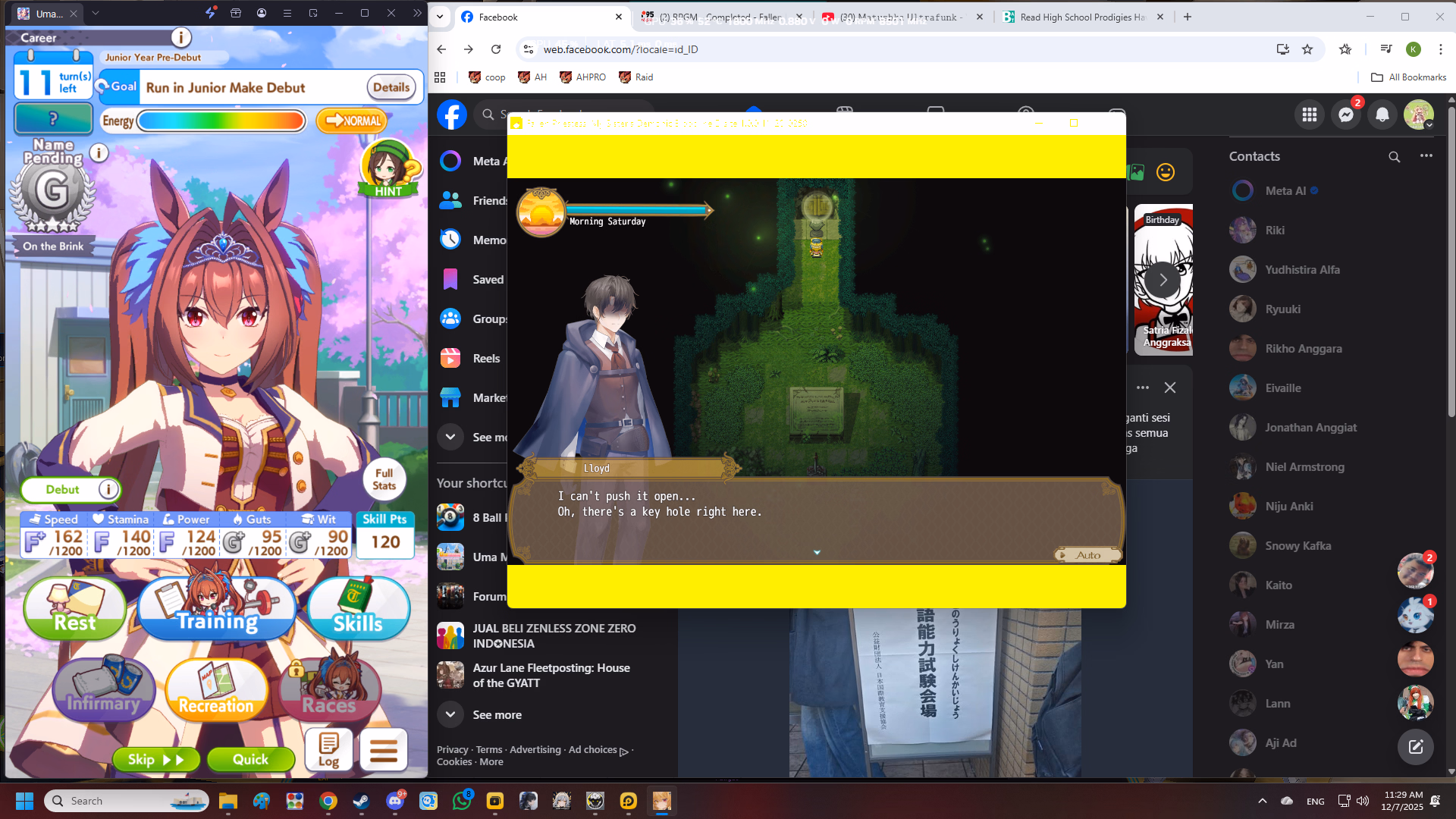Click the Energy gauge bar
Screen dimensions: 1456x819
point(221,121)
